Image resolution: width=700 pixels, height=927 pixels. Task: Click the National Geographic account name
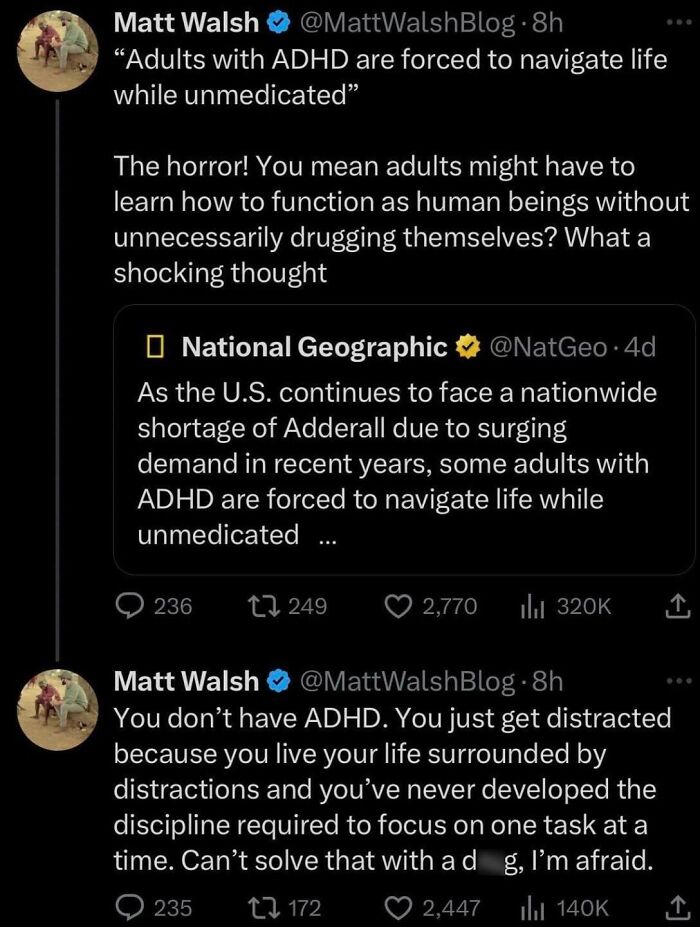(x=314, y=346)
